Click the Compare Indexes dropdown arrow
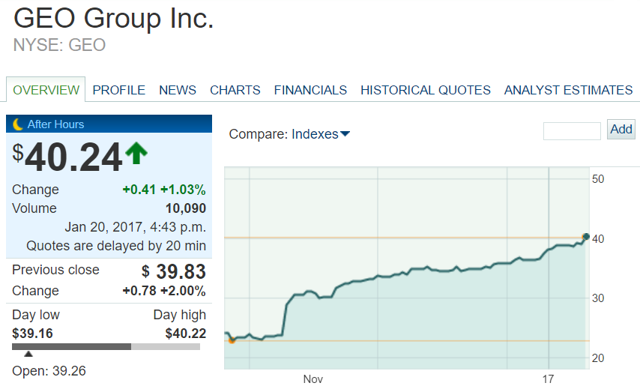This screenshot has width=640, height=386. (x=345, y=134)
